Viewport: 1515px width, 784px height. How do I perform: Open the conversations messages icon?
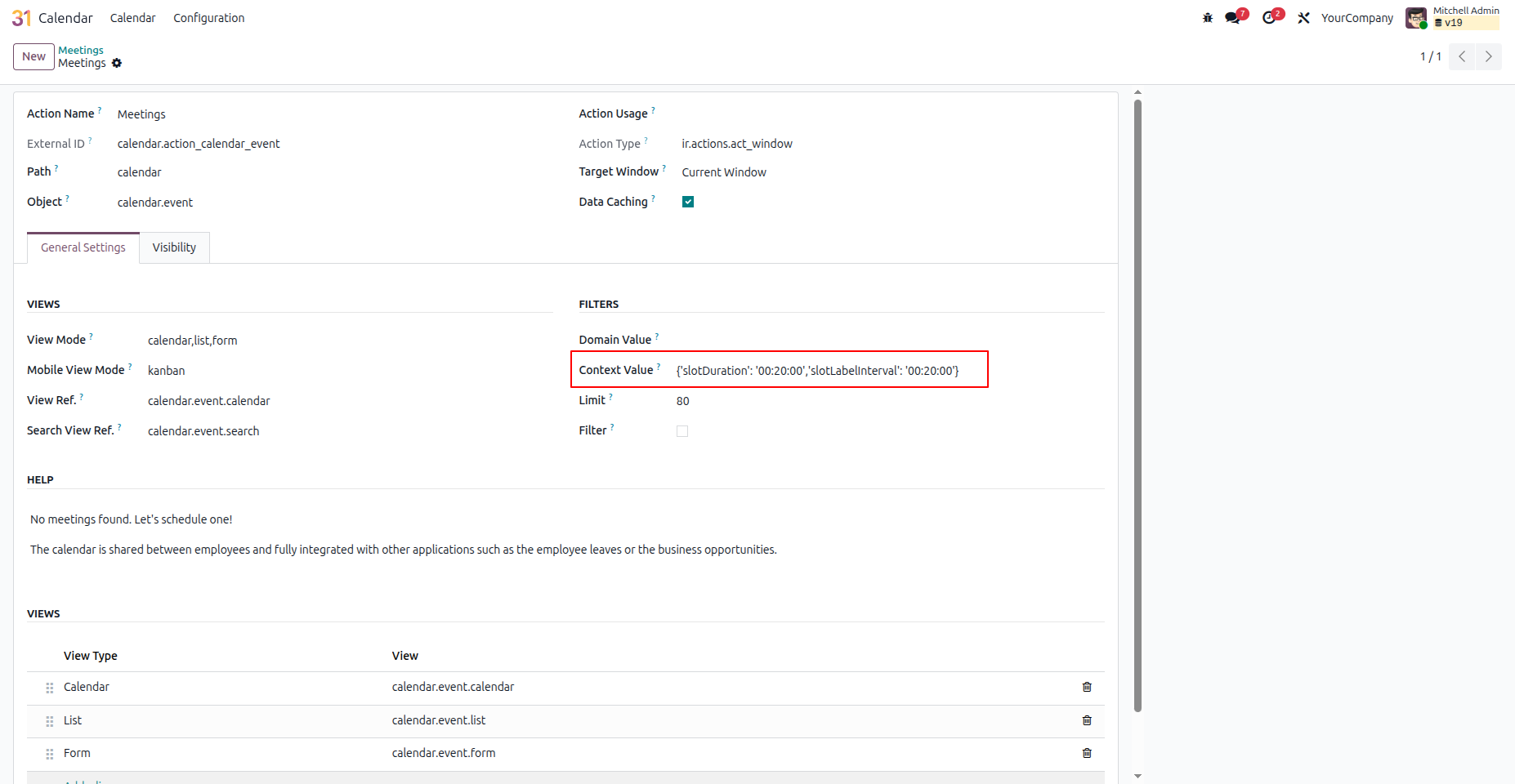pos(1233,18)
